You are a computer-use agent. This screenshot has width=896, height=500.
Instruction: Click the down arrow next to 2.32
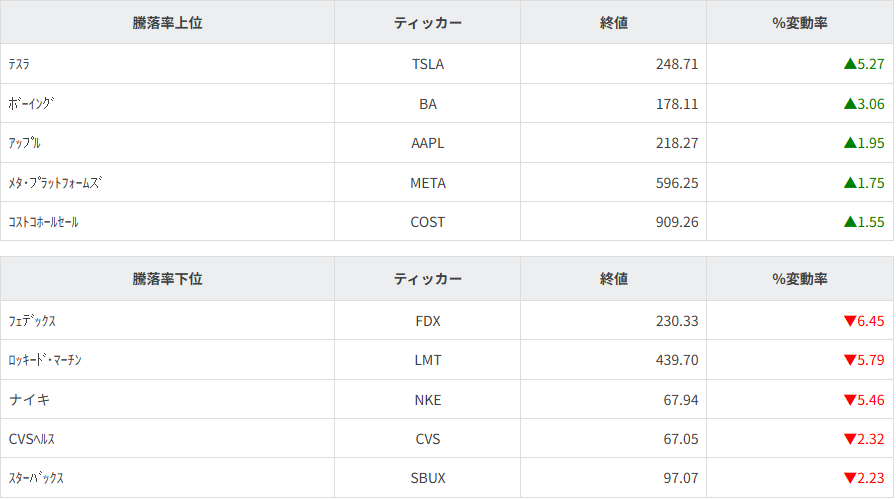pos(850,439)
